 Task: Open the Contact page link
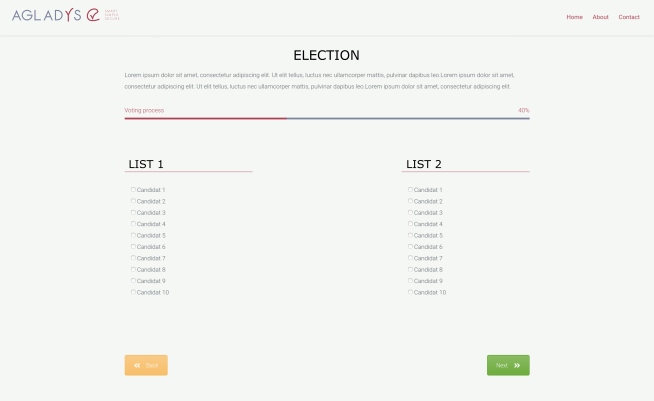629,17
